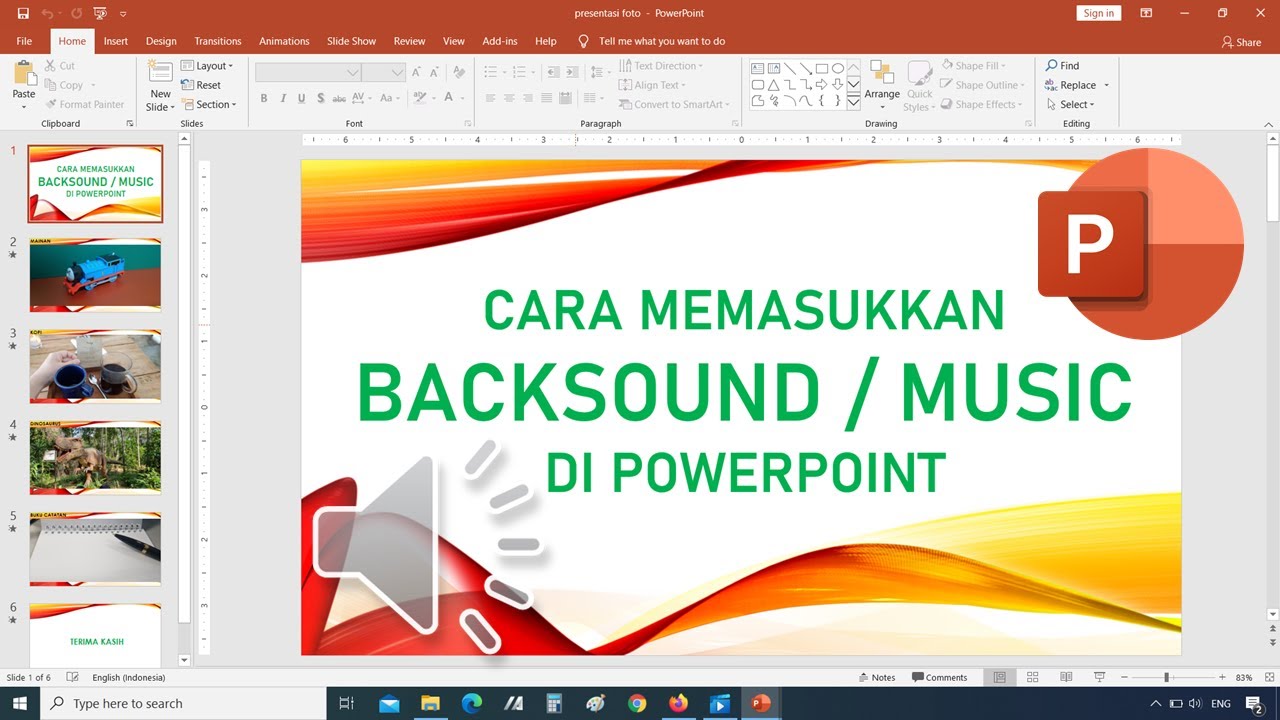Switch to the Review tab
The image size is (1280, 720).
pyautogui.click(x=409, y=41)
